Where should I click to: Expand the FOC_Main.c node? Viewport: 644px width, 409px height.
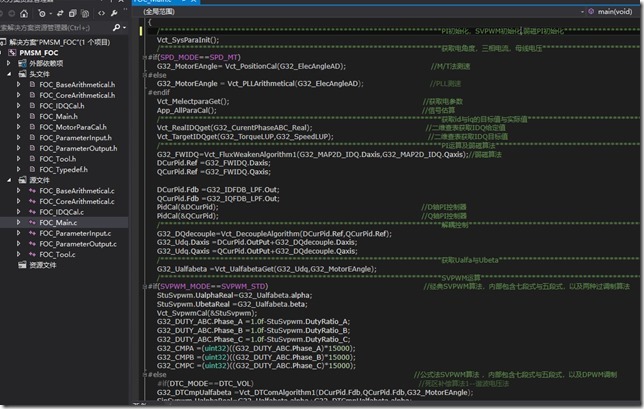pos(18,222)
